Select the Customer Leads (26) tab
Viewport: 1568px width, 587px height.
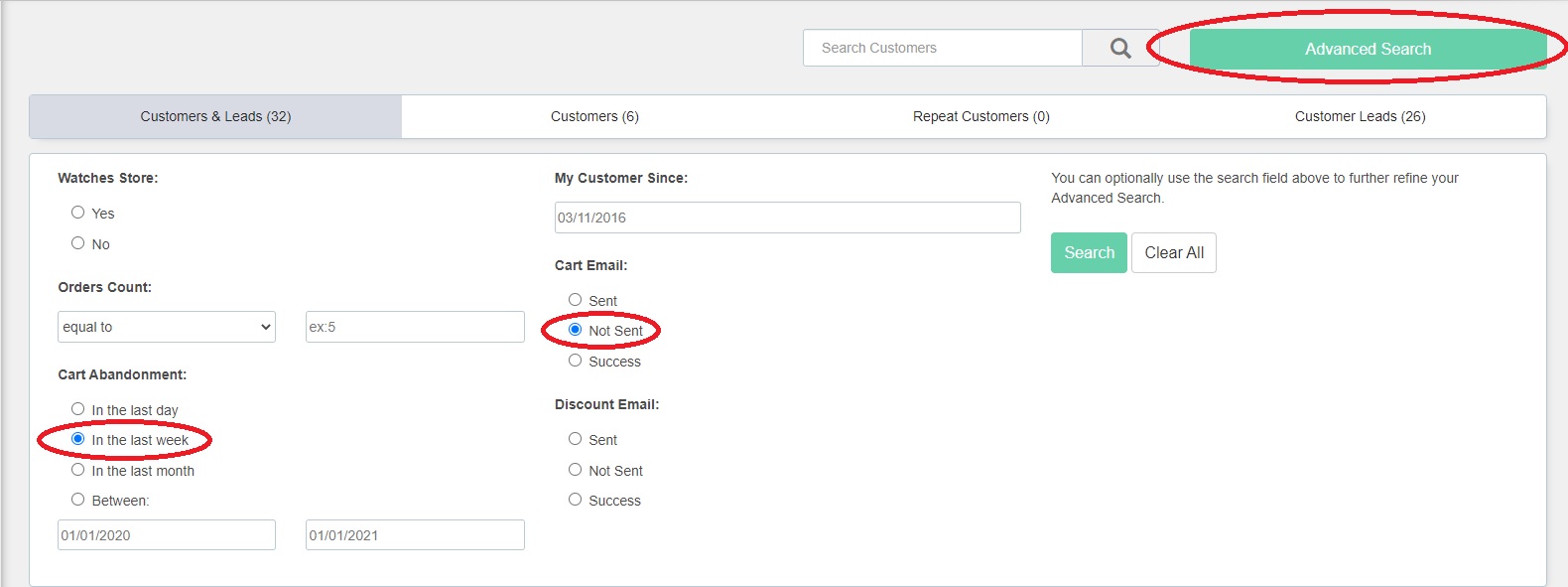(x=1361, y=116)
